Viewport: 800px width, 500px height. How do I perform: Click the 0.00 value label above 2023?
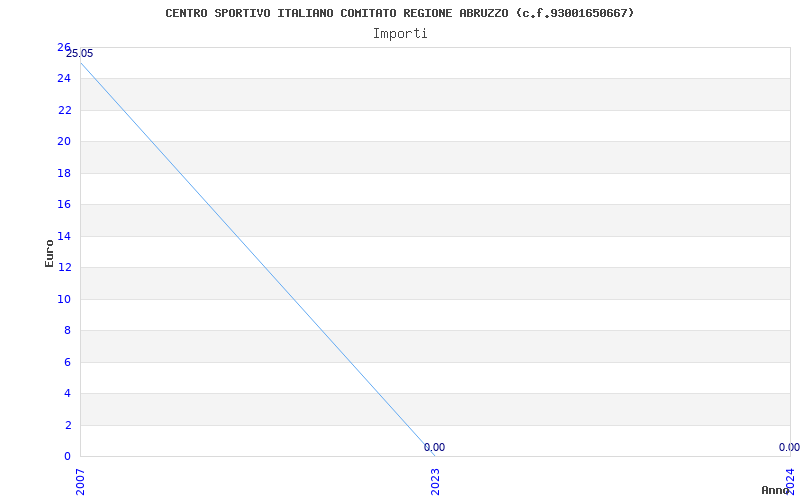pyautogui.click(x=434, y=447)
